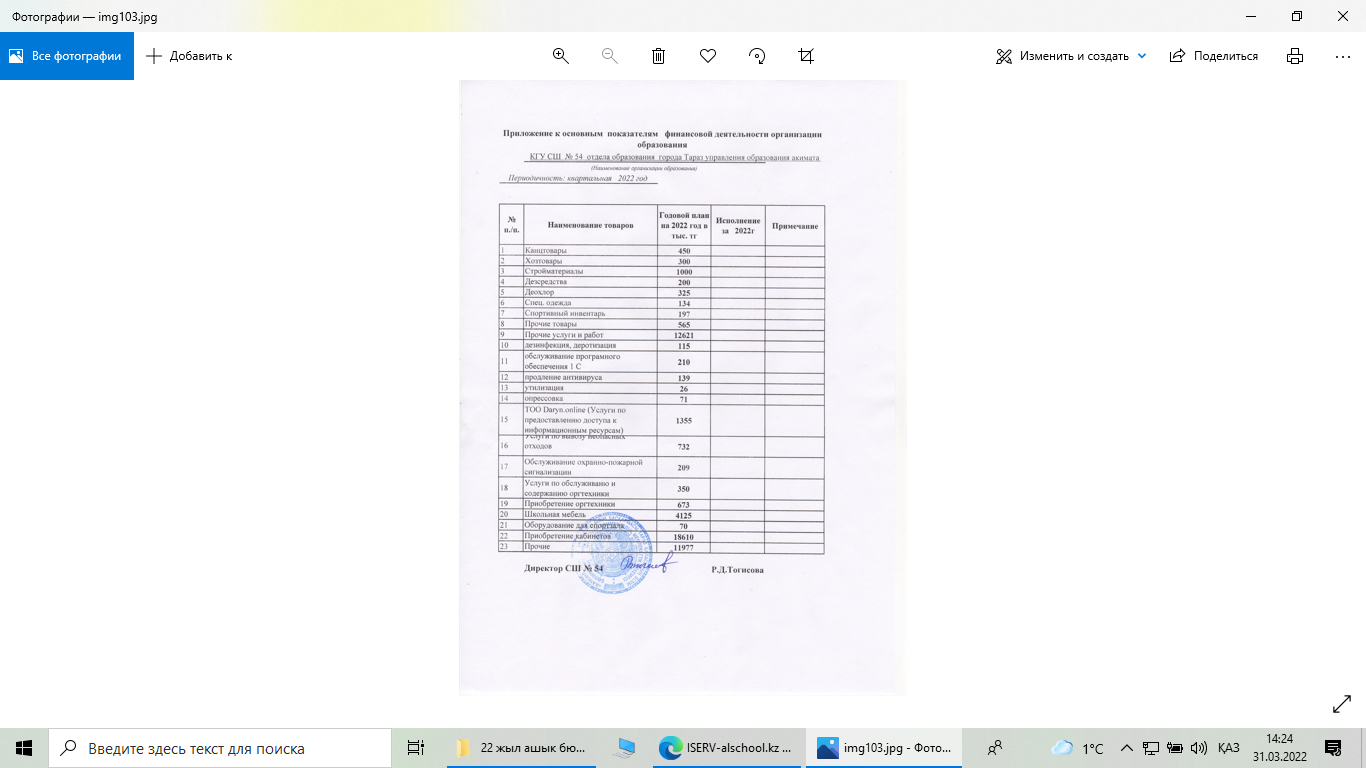Click 'Все фотографии' to view all photos
This screenshot has width=1366, height=768.
pos(66,56)
